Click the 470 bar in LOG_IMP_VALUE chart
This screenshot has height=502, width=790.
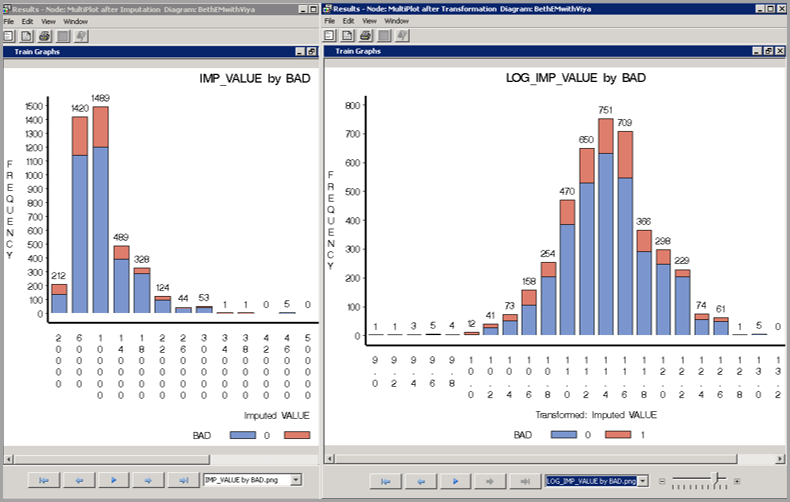pos(567,267)
